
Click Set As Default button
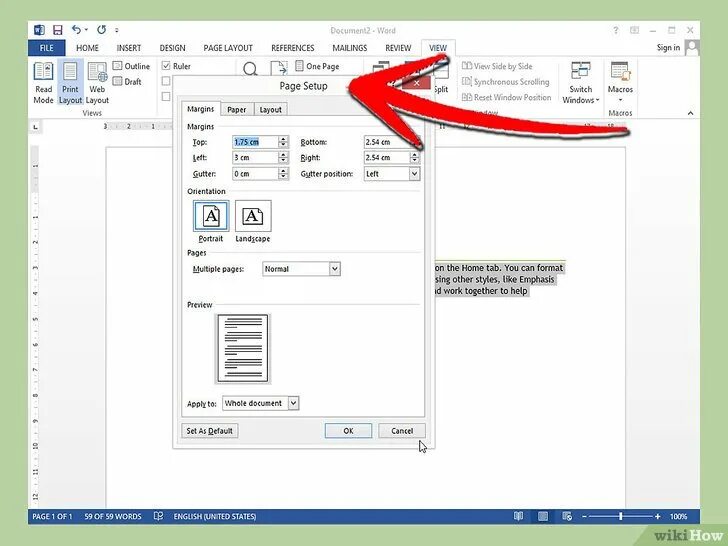tap(209, 430)
